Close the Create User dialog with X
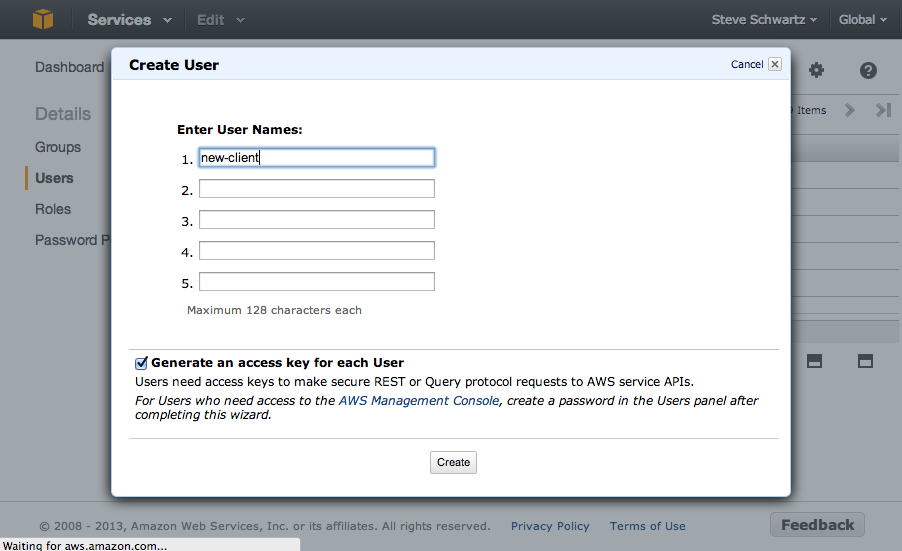 775,64
